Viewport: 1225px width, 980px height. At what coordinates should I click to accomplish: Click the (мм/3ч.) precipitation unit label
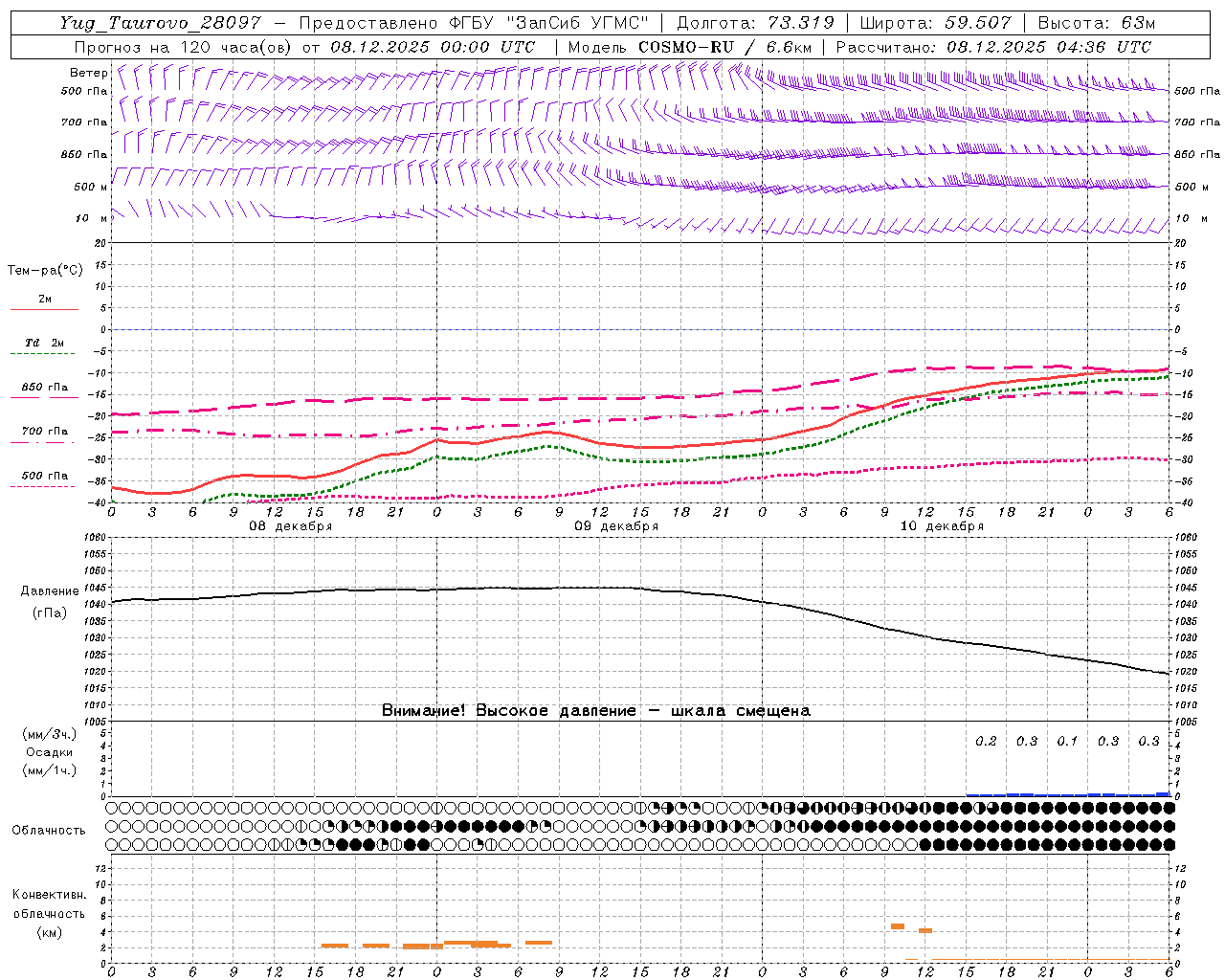tap(50, 735)
